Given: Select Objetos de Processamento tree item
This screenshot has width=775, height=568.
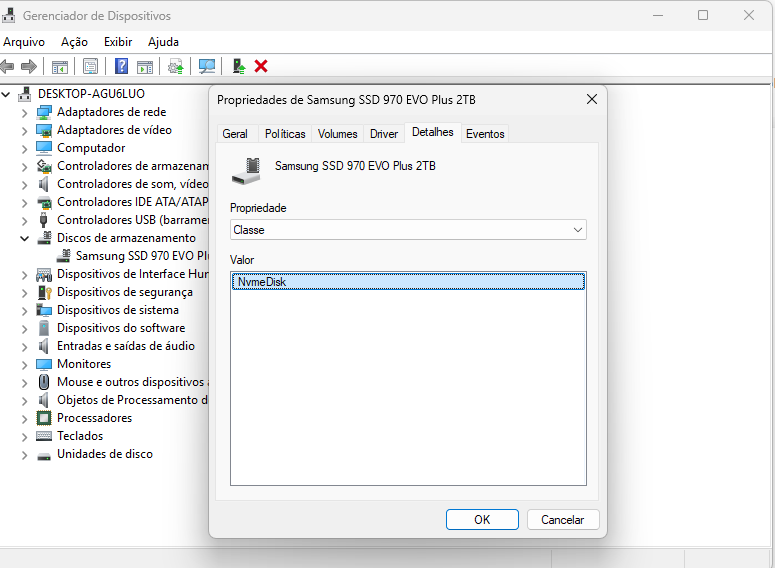Looking at the screenshot, I should pyautogui.click(x=132, y=400).
